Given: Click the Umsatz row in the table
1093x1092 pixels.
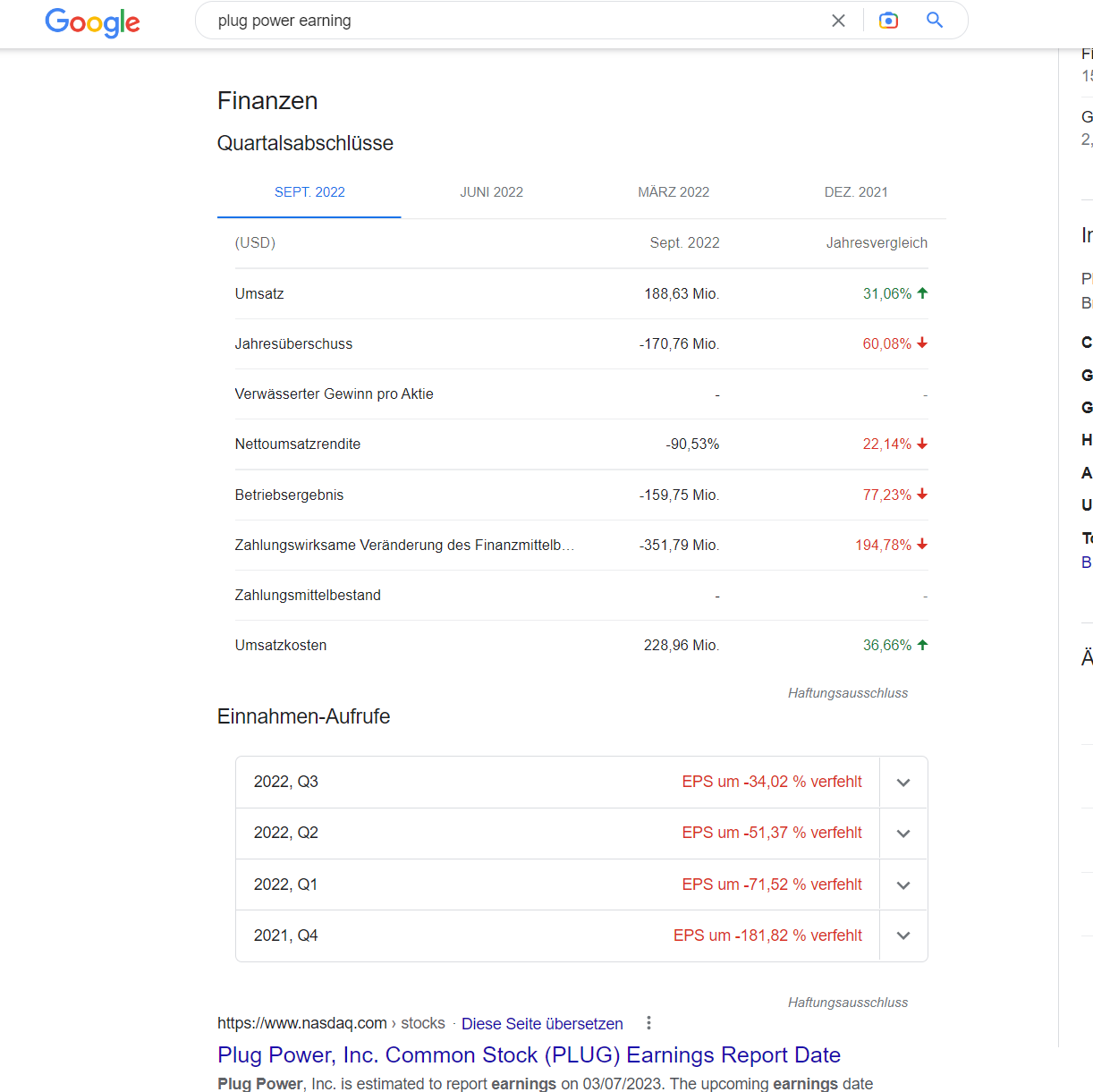Looking at the screenshot, I should point(580,294).
